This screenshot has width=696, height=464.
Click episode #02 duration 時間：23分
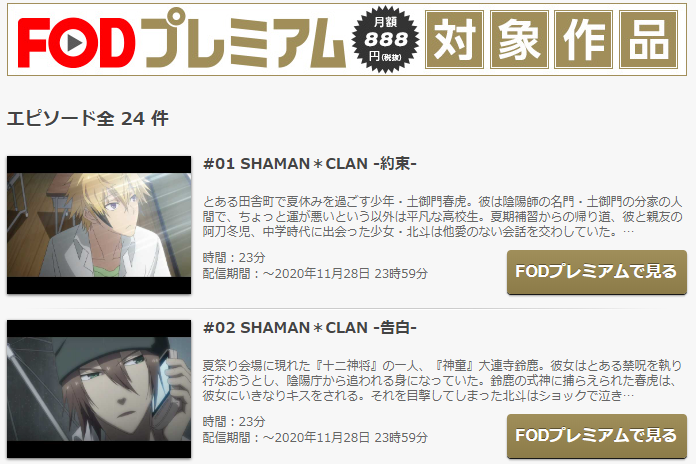(234, 421)
